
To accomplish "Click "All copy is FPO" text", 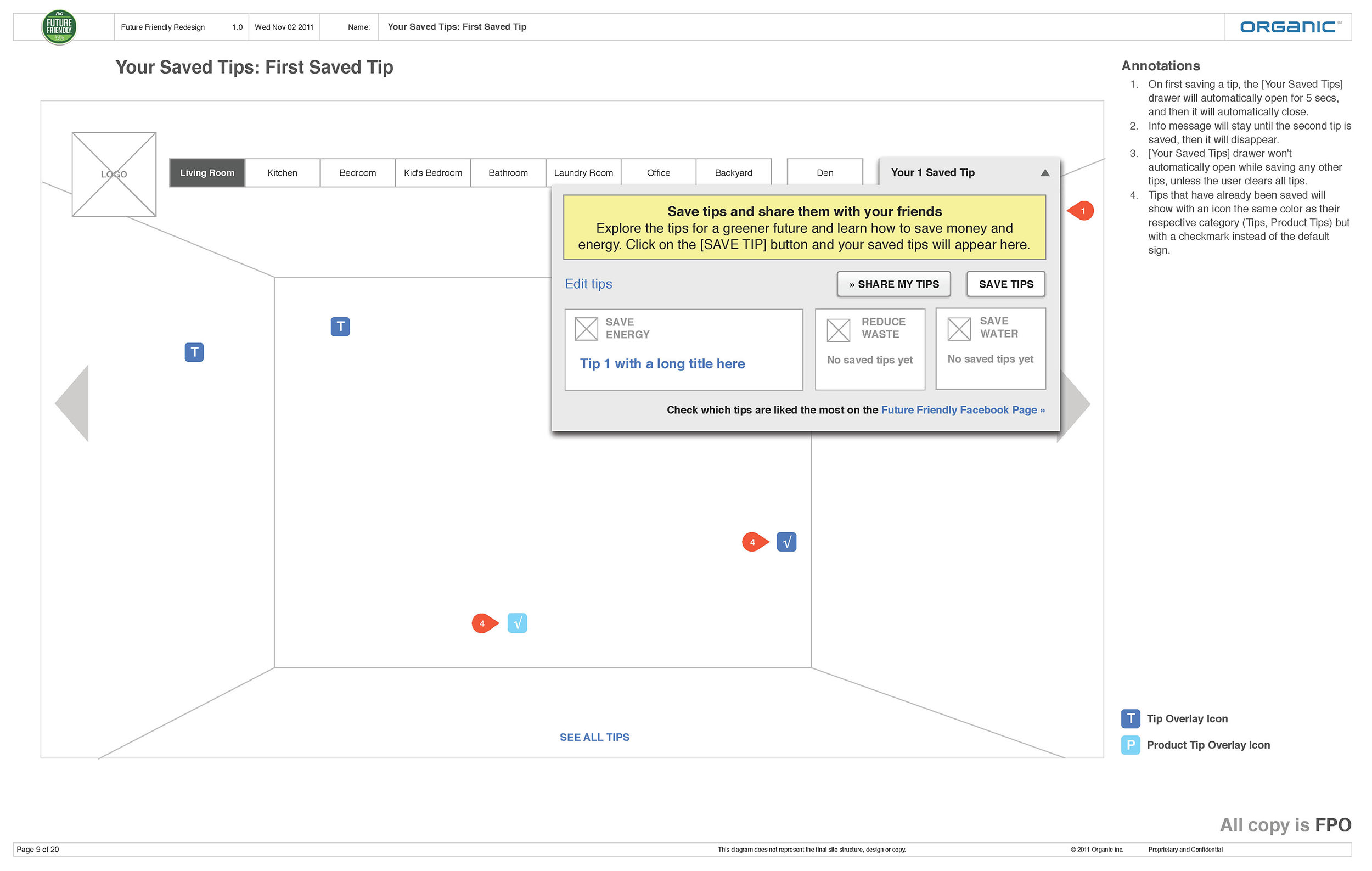I will point(1285,825).
